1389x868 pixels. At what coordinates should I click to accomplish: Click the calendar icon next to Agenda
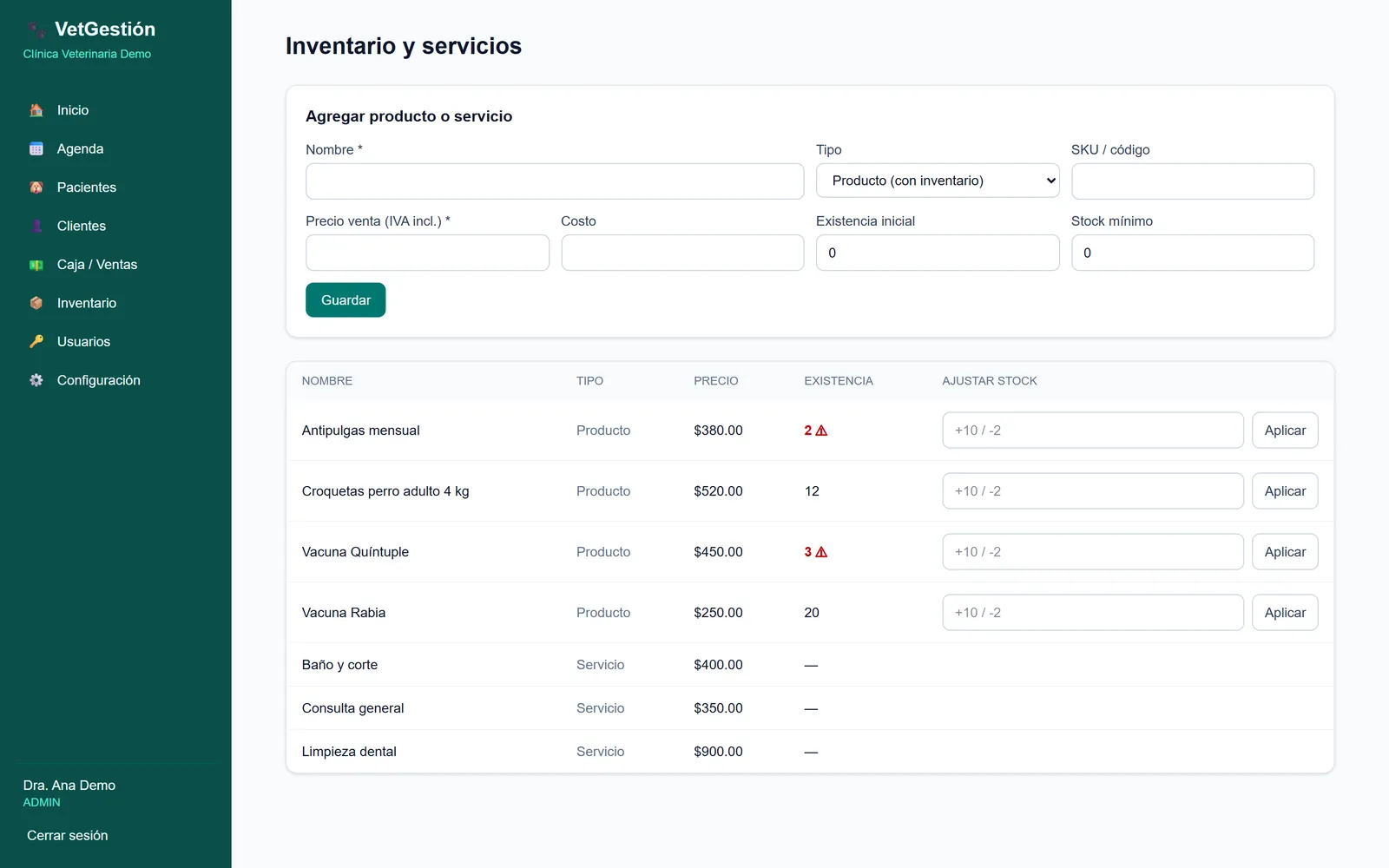[36, 148]
